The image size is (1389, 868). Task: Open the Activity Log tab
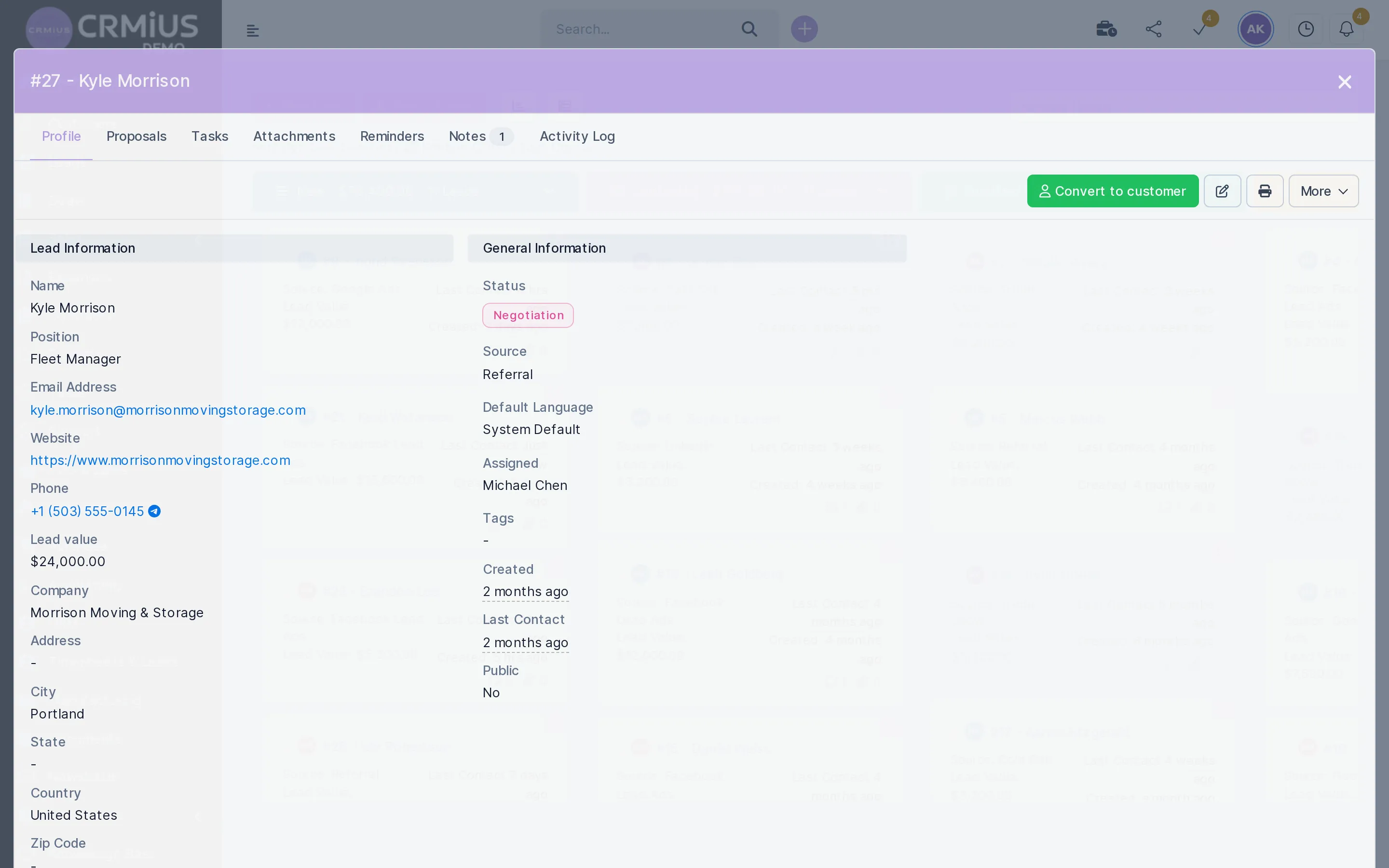(x=577, y=136)
